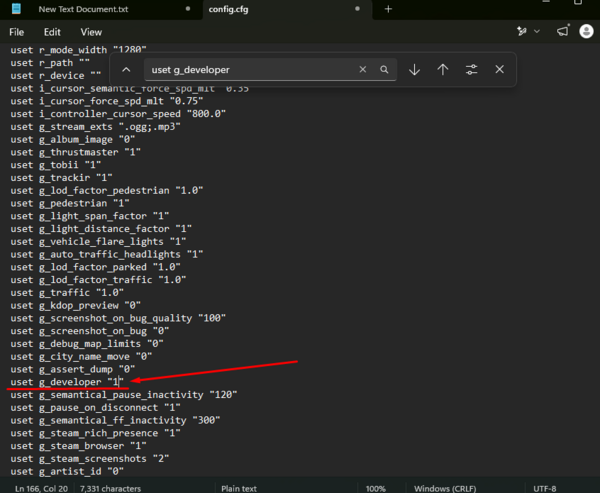Open the find options sliders icon
This screenshot has width=600, height=493.
(x=471, y=69)
